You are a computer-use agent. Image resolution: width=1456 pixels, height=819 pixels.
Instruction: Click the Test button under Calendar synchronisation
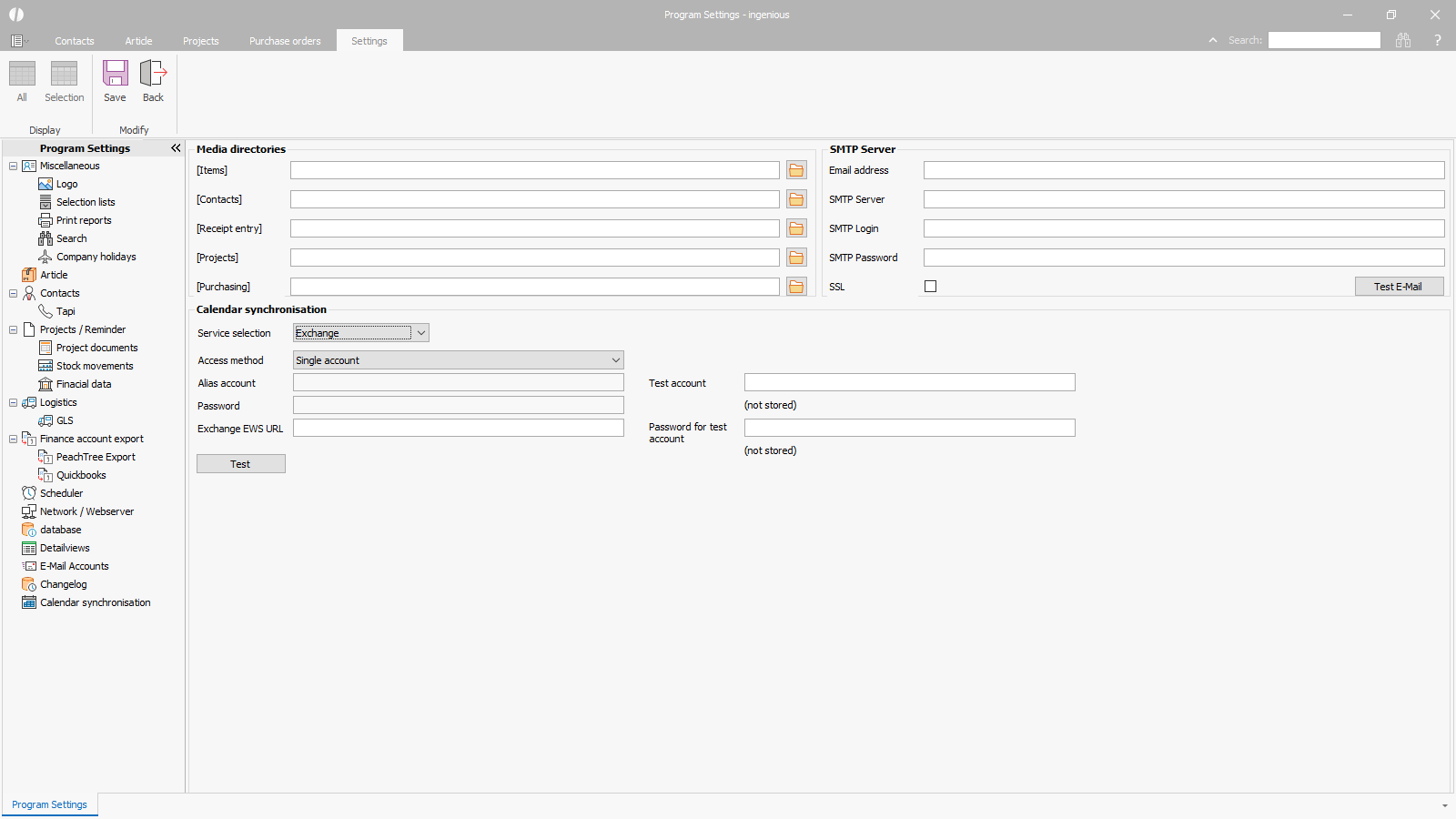pyautogui.click(x=240, y=464)
